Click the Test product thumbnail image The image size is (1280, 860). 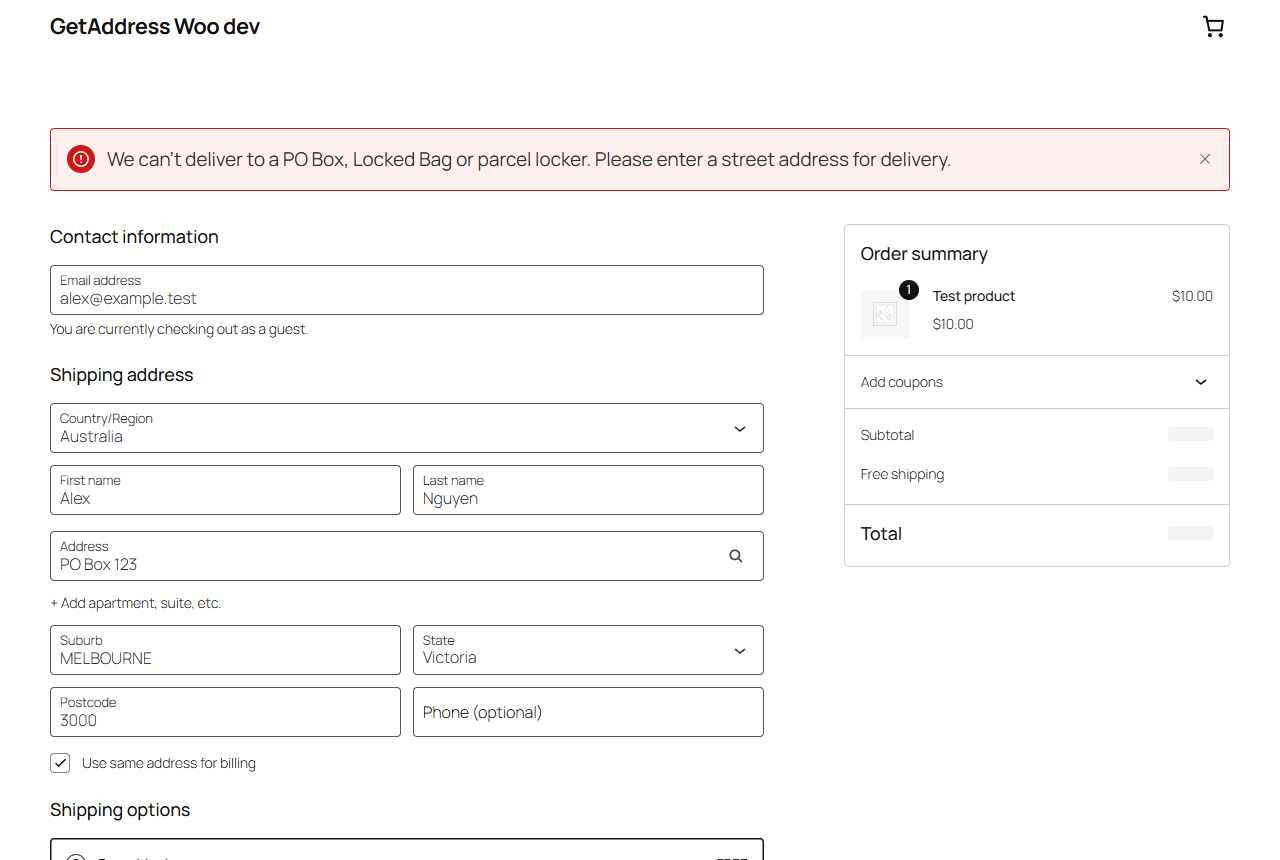point(885,314)
